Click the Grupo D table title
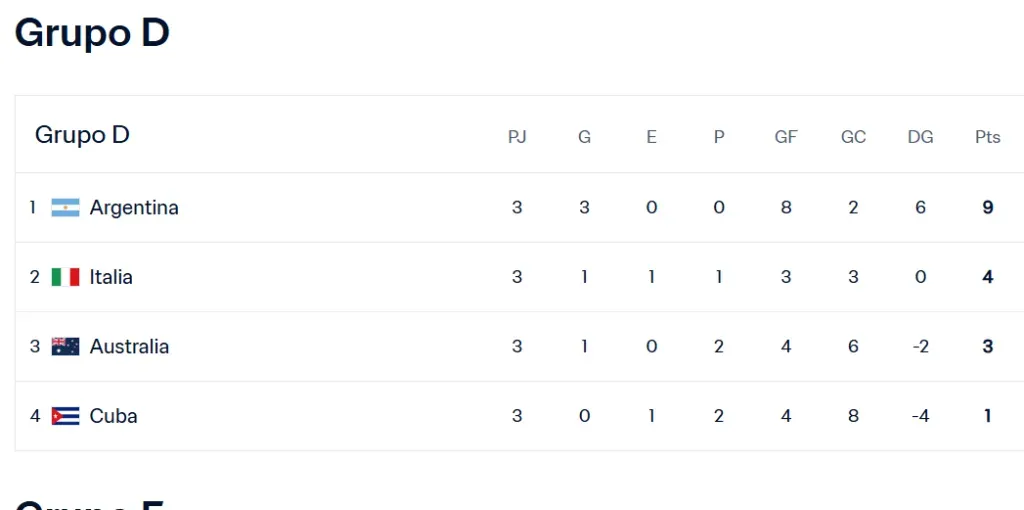 (82, 135)
